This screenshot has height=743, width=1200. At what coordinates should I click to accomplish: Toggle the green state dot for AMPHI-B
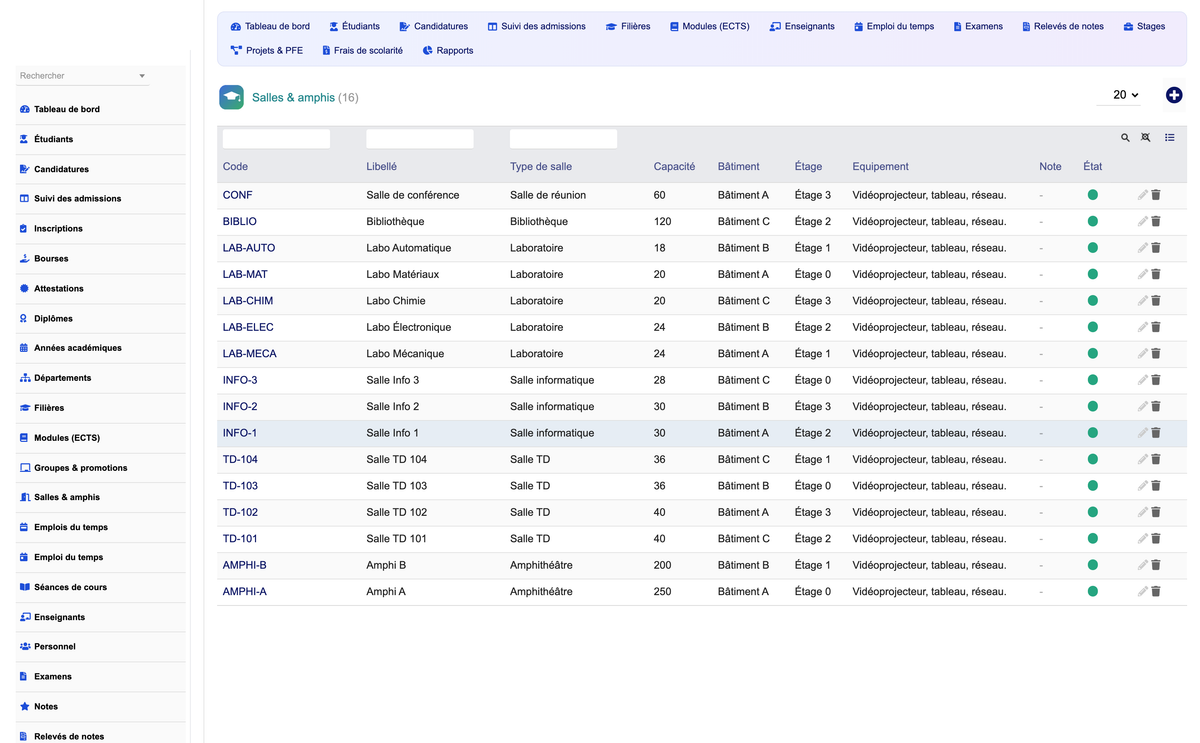coord(1093,565)
